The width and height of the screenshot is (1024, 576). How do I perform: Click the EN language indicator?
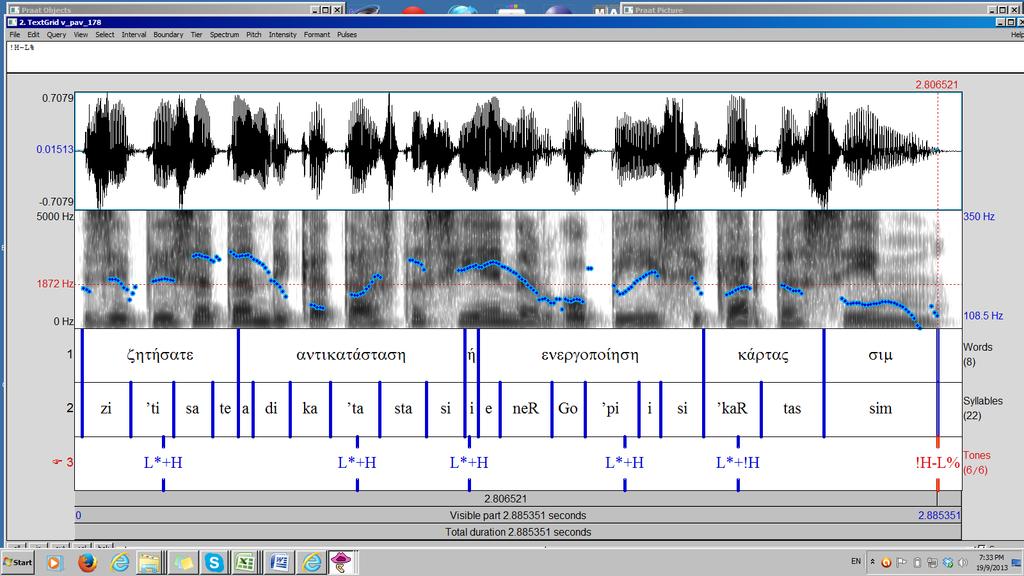point(856,562)
